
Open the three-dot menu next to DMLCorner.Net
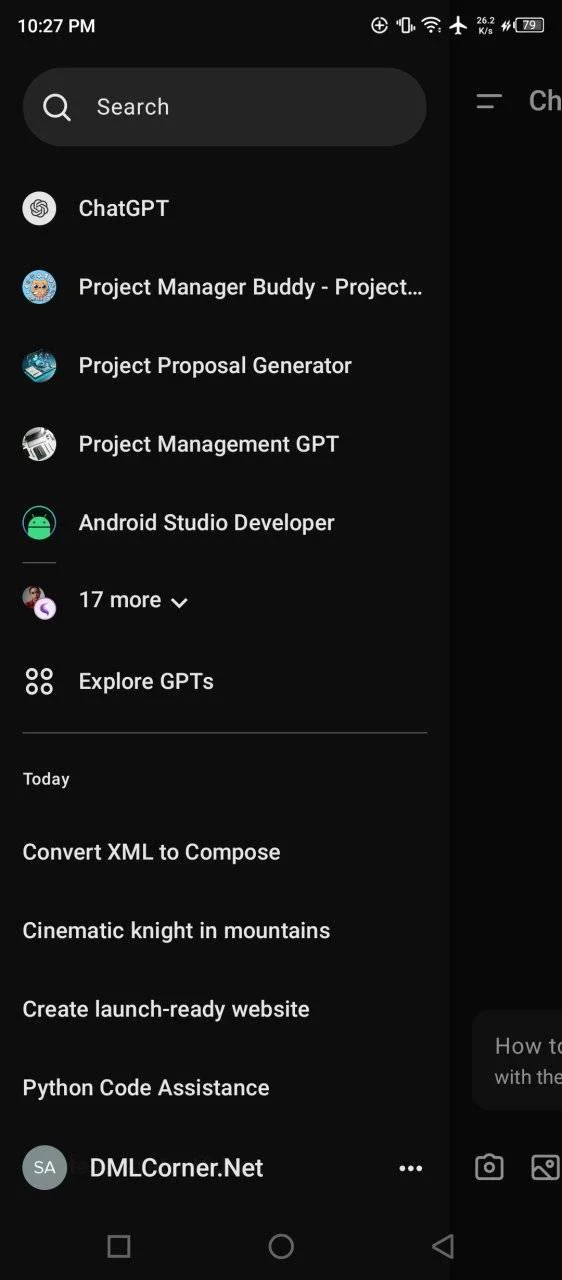411,1168
